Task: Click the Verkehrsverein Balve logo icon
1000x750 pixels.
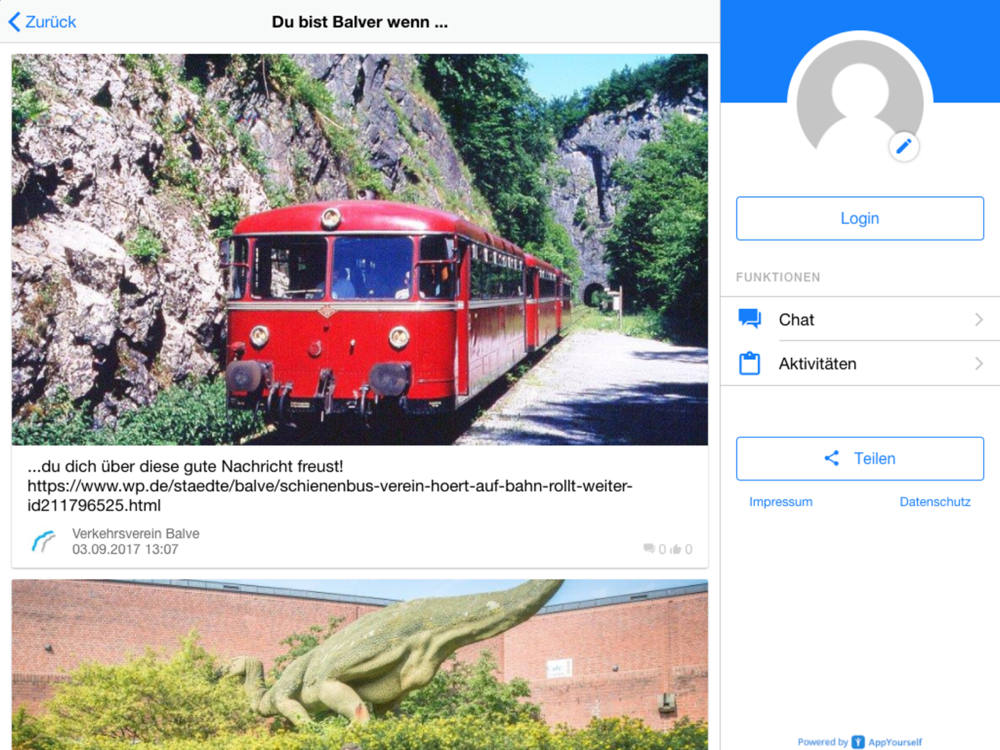Action: (43, 541)
